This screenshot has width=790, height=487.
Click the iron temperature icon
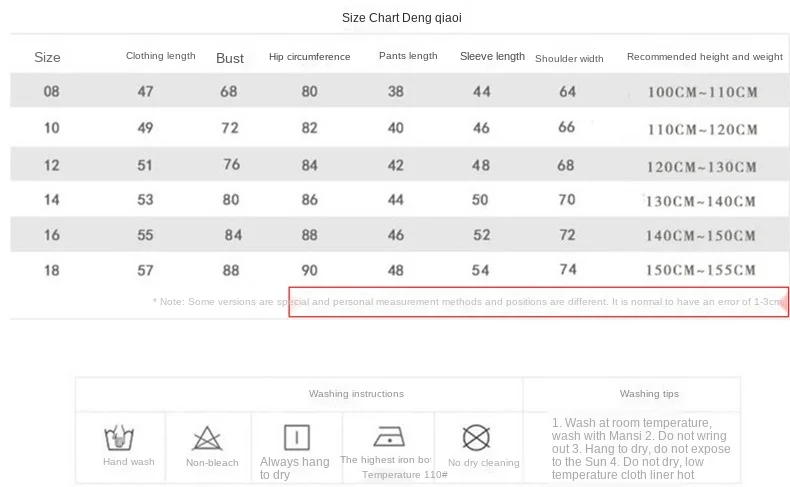pyautogui.click(x=389, y=437)
